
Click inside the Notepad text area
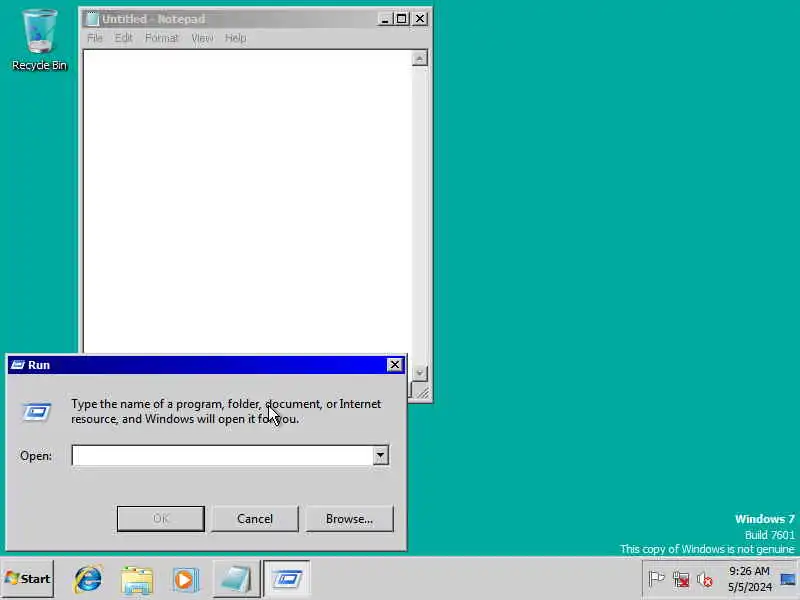[247, 202]
